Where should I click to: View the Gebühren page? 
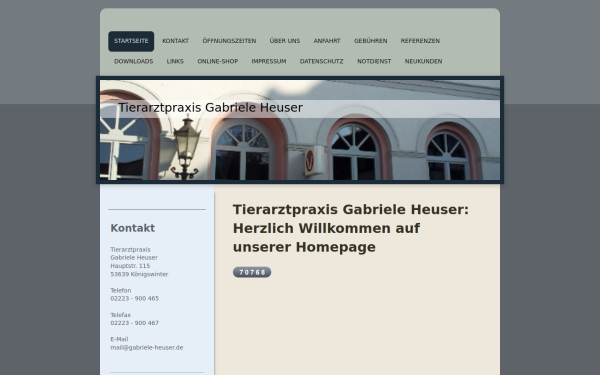[x=370, y=41]
